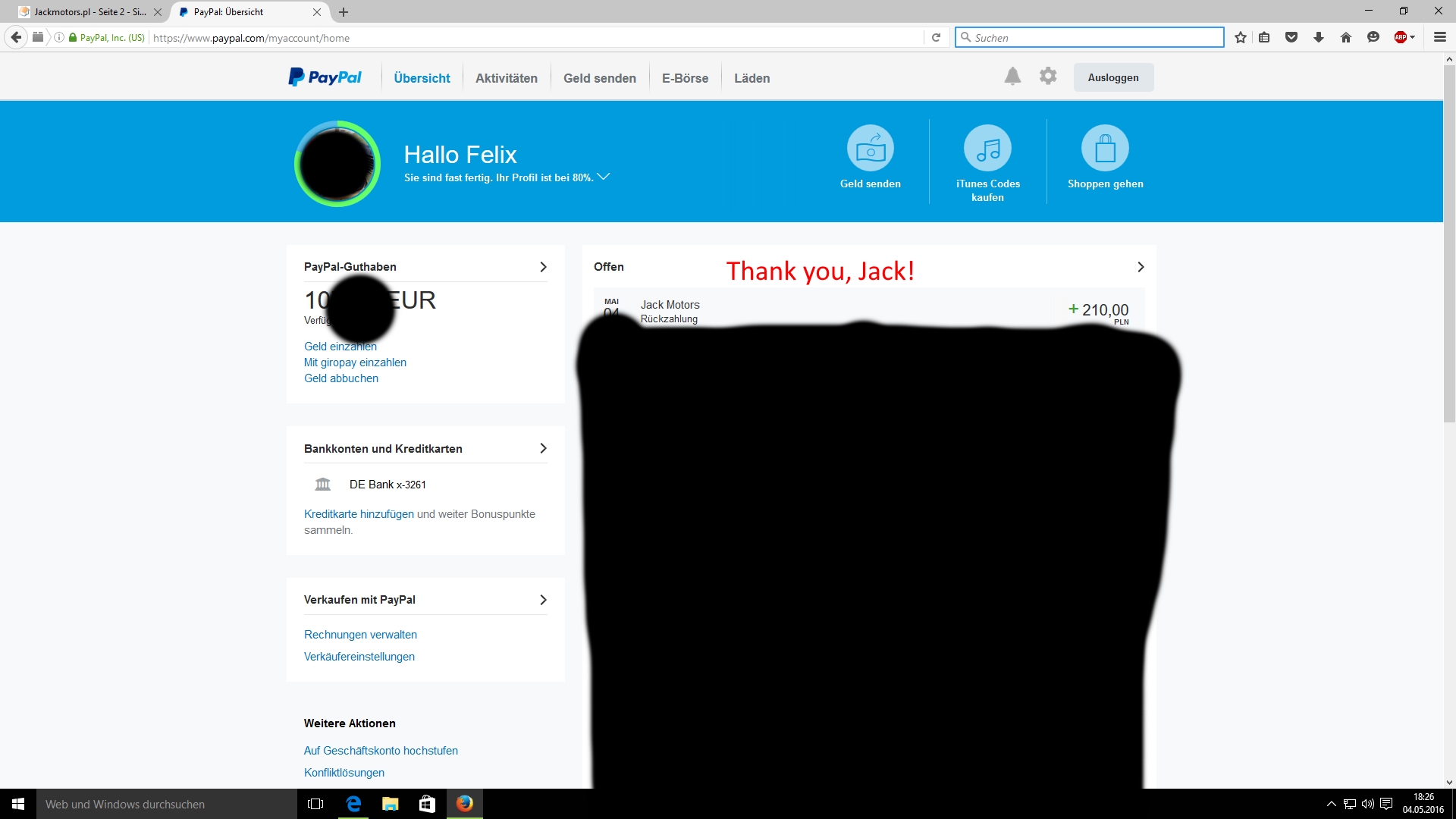1456x819 pixels.
Task: Open the Firefox hamburger menu
Action: [x=1440, y=37]
